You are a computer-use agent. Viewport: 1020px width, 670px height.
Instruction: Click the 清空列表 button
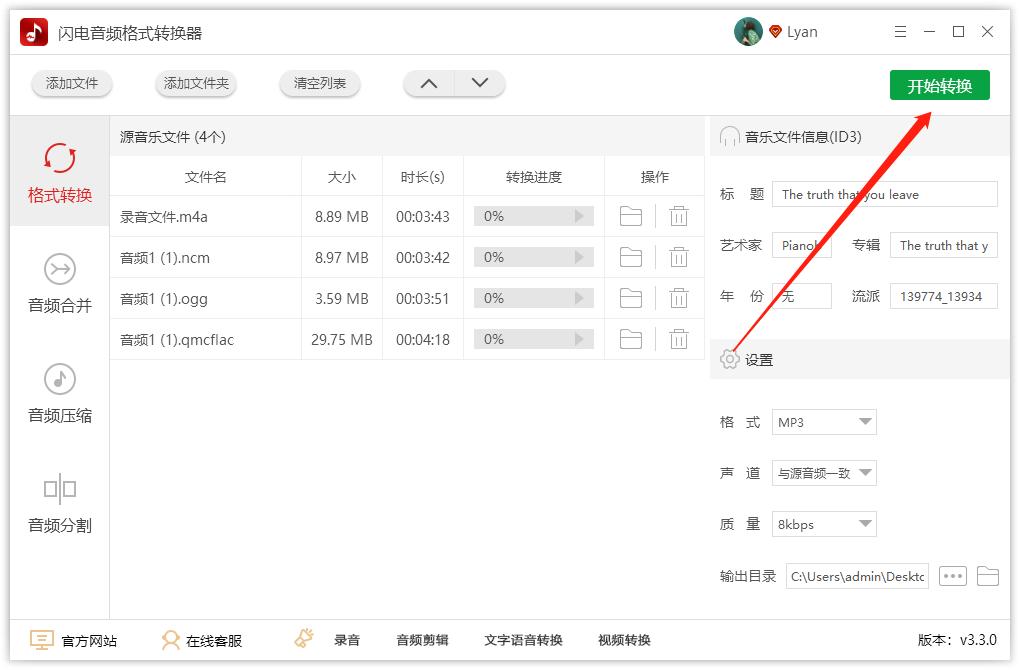pos(319,83)
